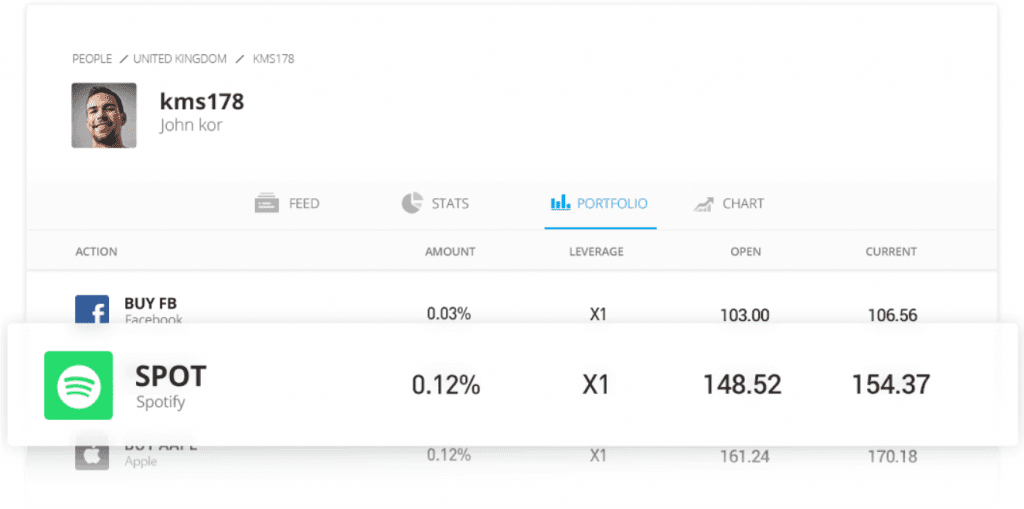1024x509 pixels.
Task: Click Apple open price 161.24
Action: [x=744, y=455]
